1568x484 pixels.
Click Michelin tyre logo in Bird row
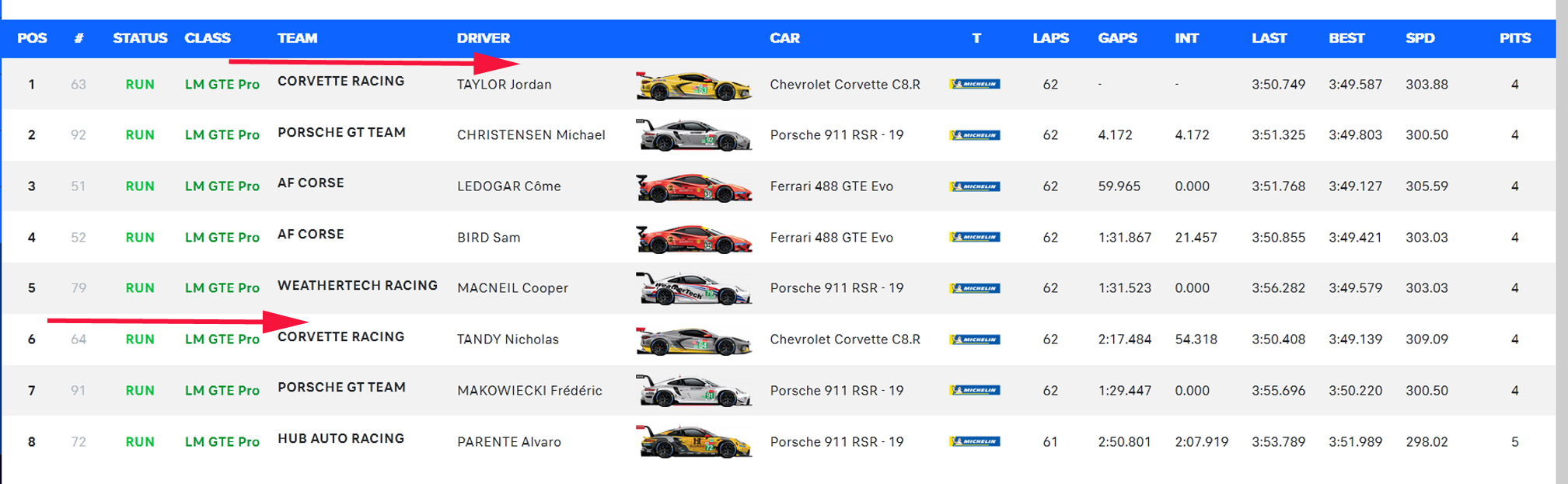[975, 237]
